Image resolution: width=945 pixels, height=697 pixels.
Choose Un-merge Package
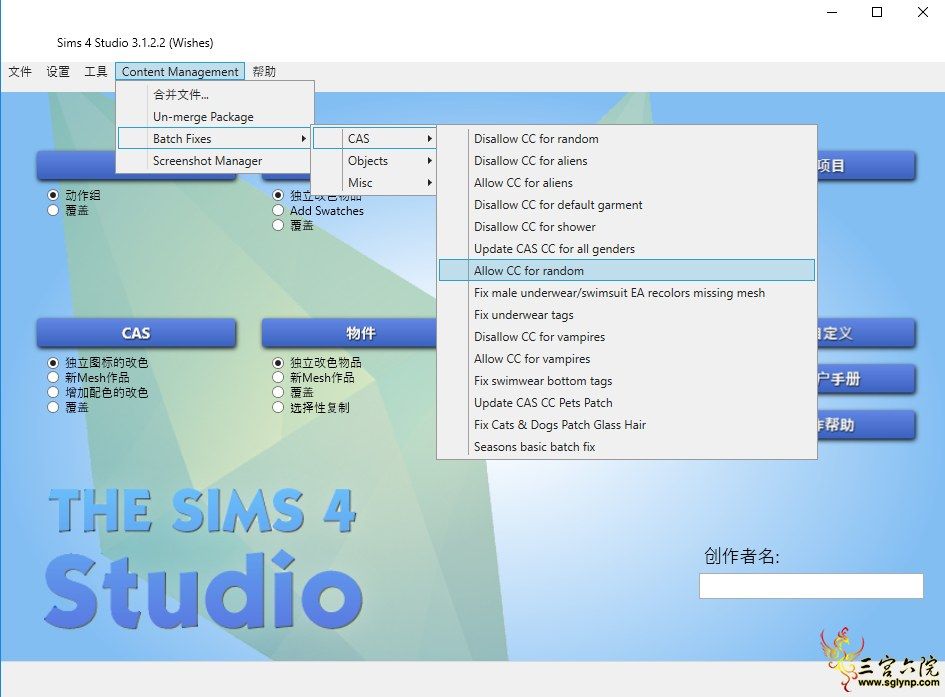tap(215, 117)
